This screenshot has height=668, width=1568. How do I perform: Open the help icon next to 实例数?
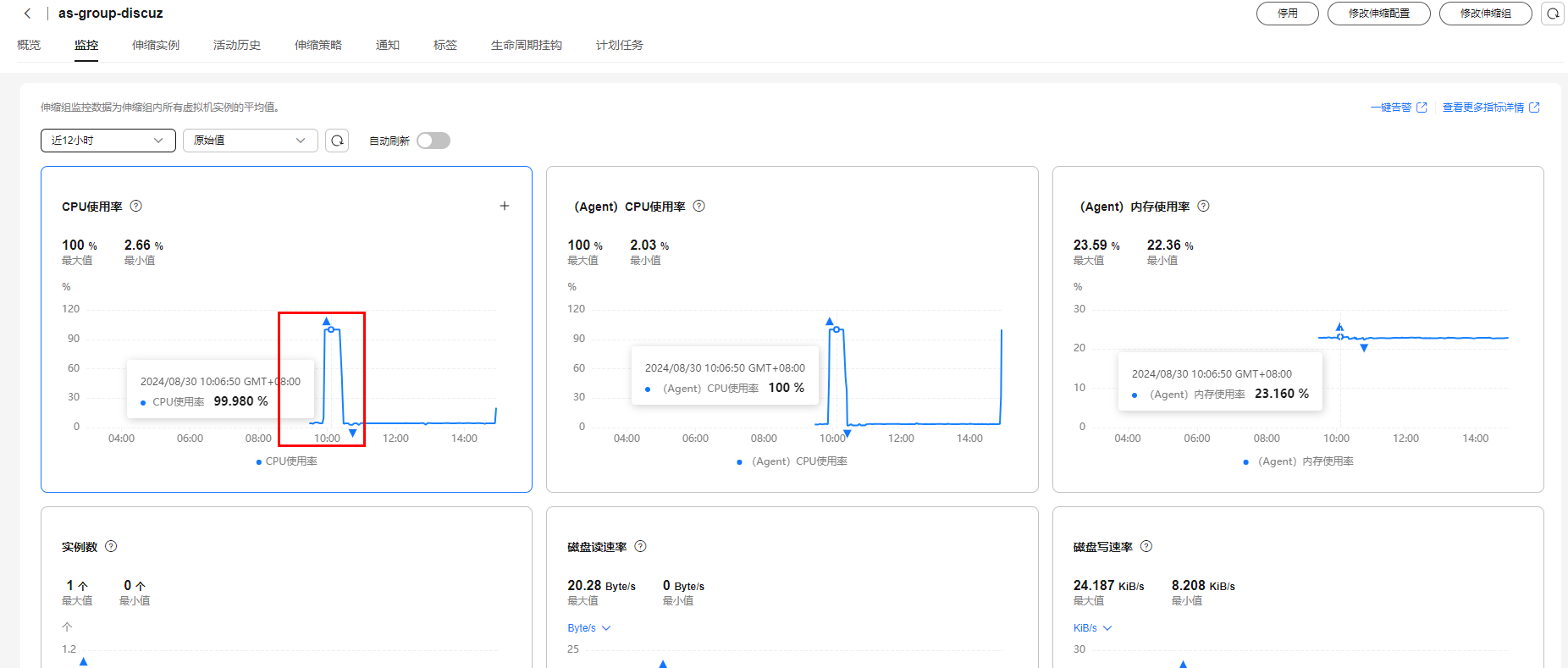(x=111, y=546)
